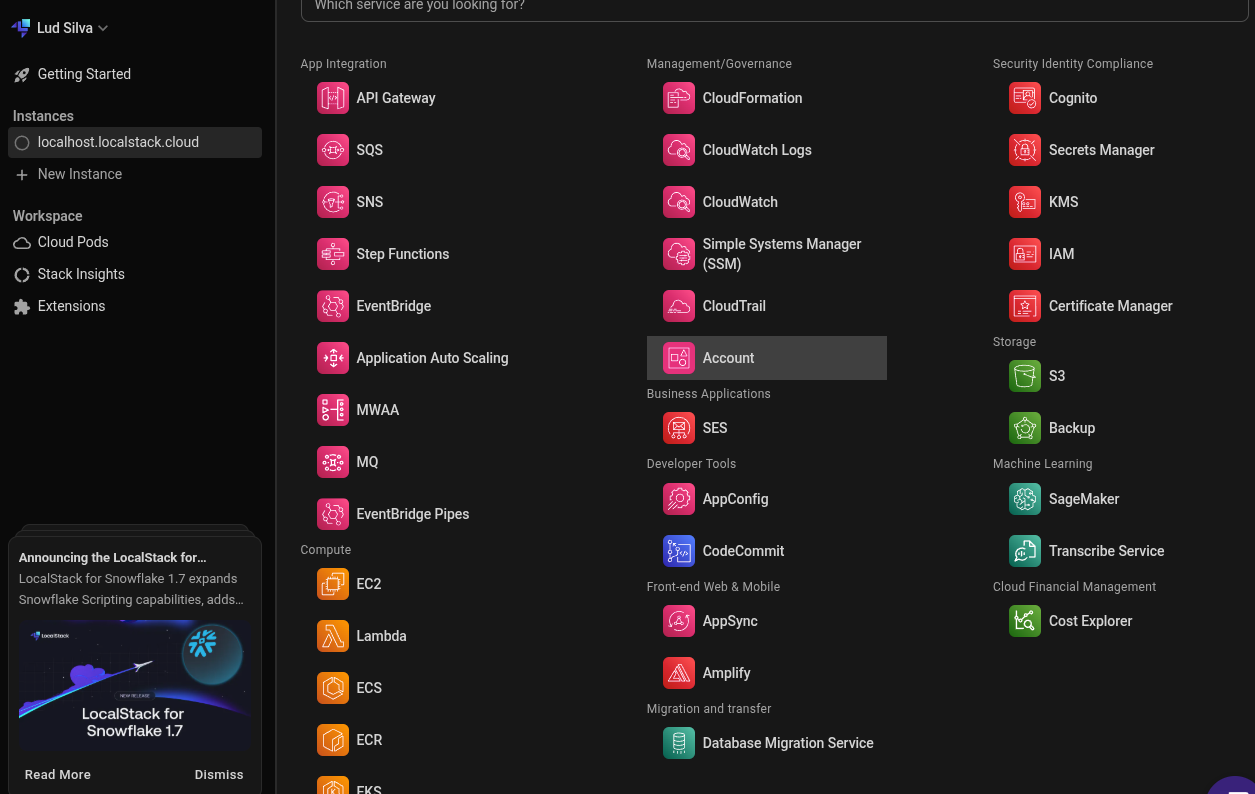This screenshot has height=794, width=1255.
Task: Open the Cost Explorer icon
Action: click(1025, 621)
